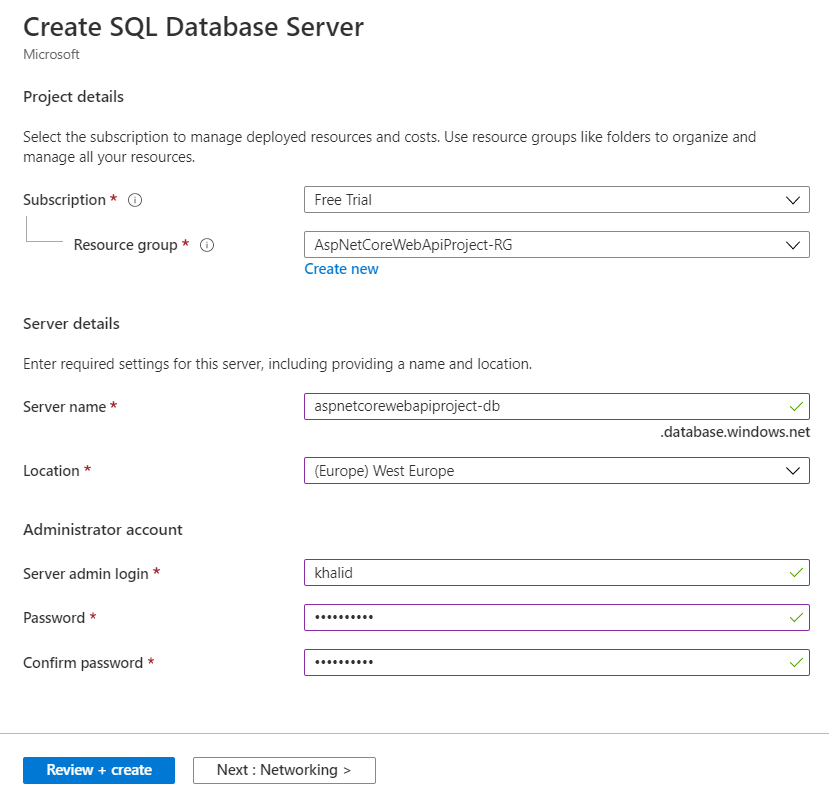The height and width of the screenshot is (800, 829).
Task: Click the 'Enter required settings for this server' description
Action: pos(278,364)
